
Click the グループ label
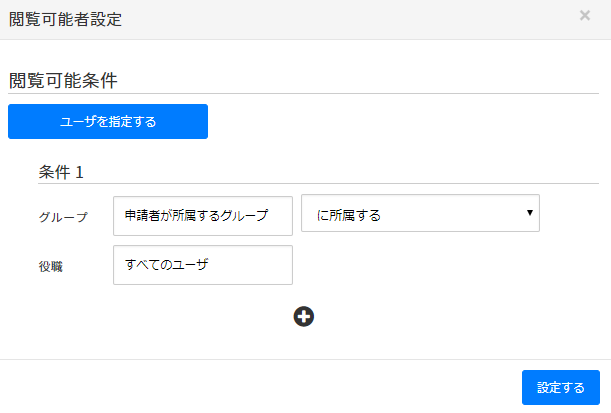pyautogui.click(x=63, y=217)
